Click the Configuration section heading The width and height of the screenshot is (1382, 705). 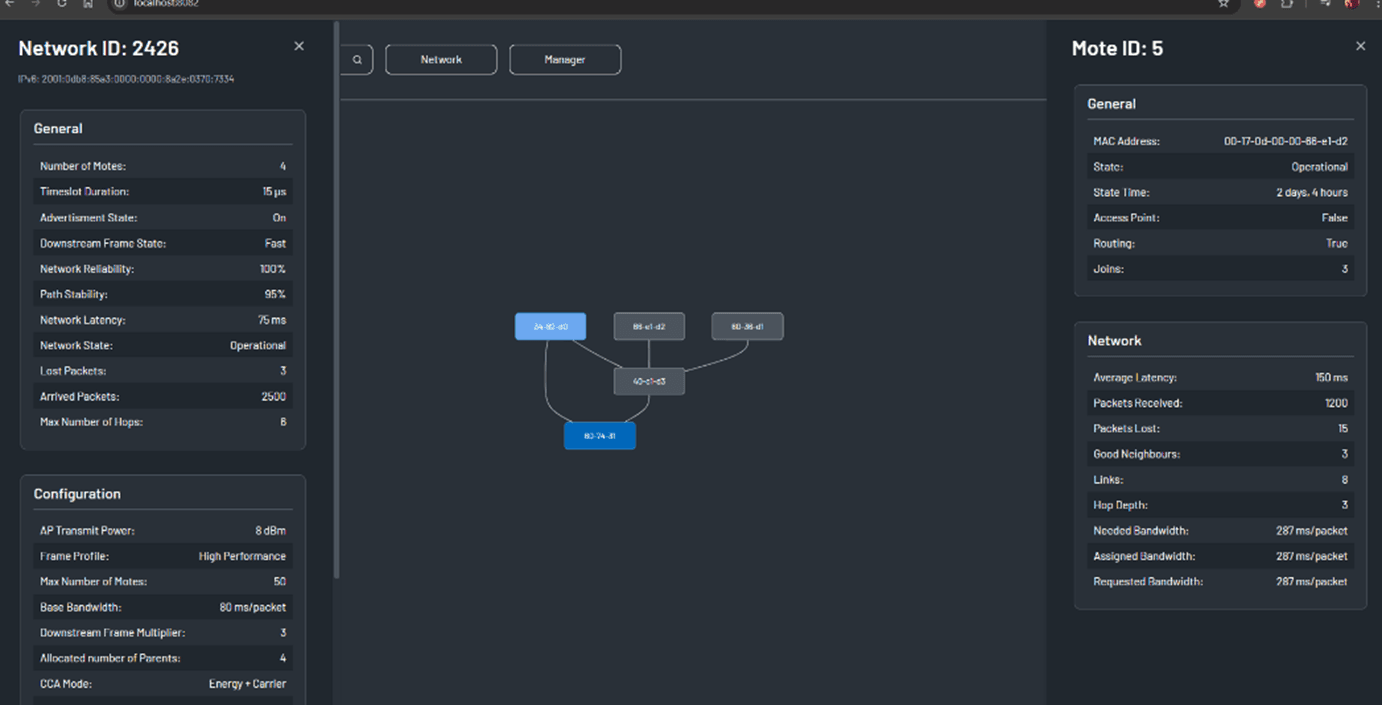77,494
